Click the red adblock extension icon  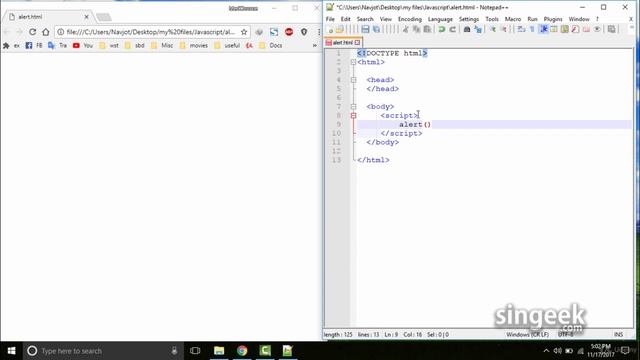click(289, 32)
